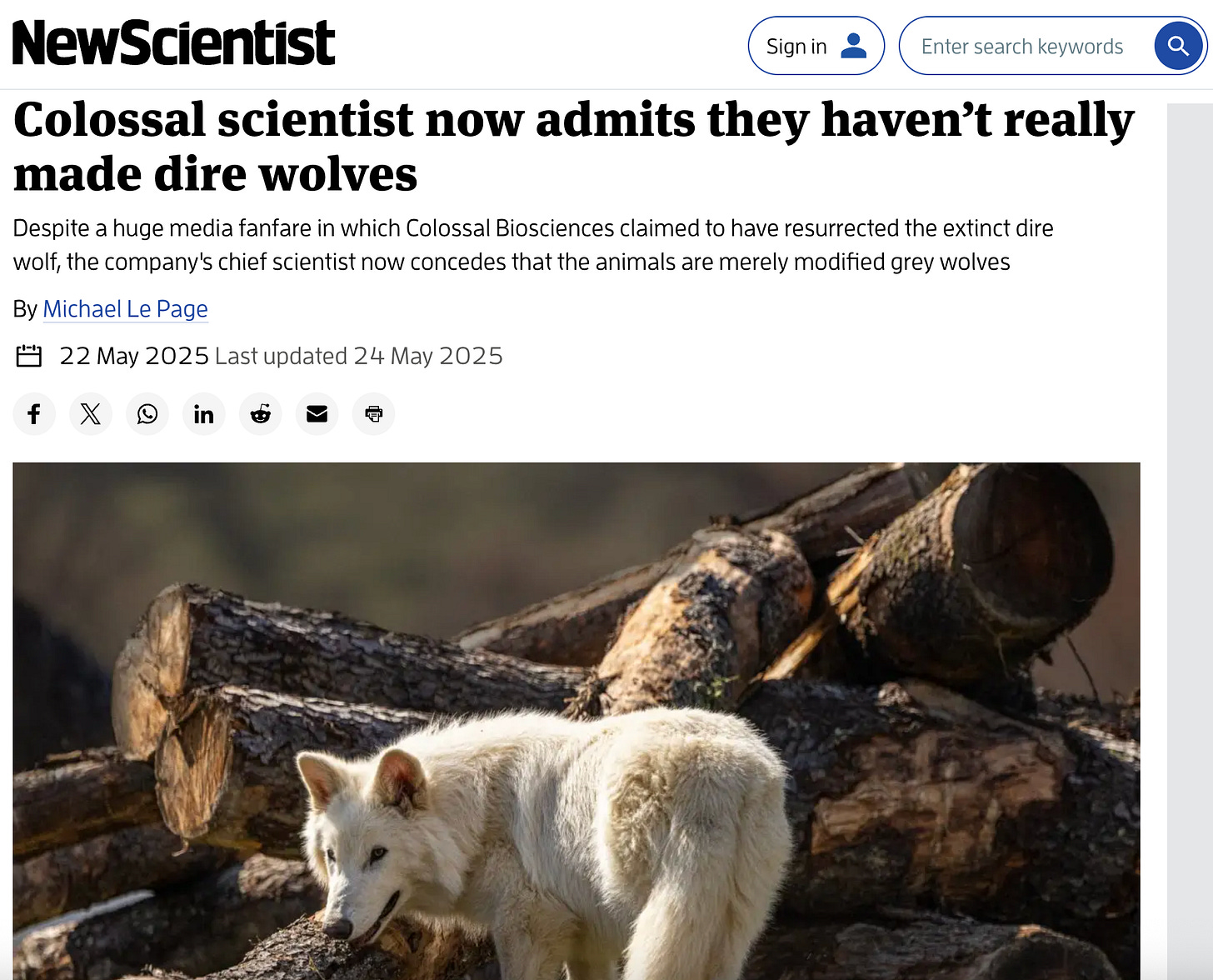Share article on LinkedIn

point(204,414)
